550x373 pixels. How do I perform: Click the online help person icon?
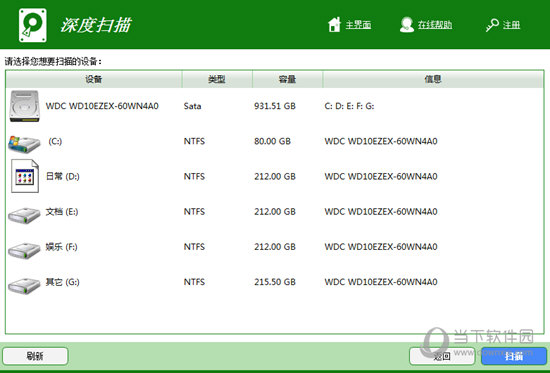pos(407,25)
